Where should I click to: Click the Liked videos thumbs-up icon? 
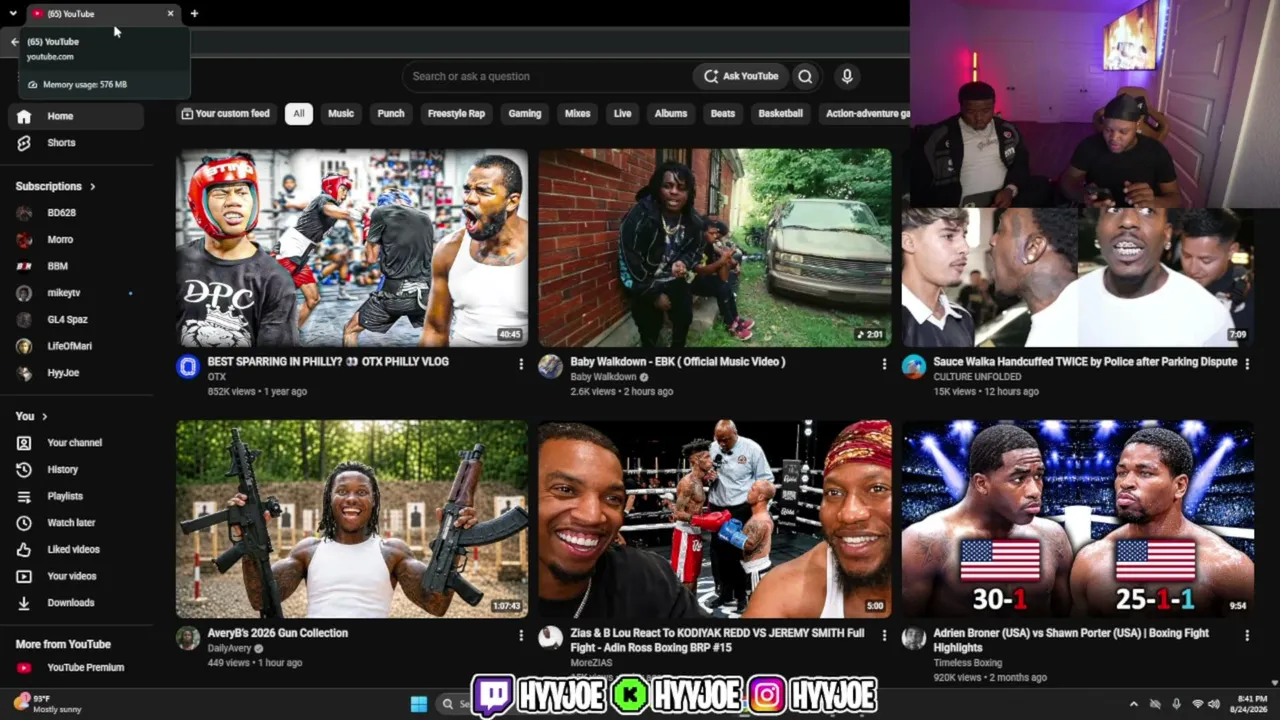[24, 549]
